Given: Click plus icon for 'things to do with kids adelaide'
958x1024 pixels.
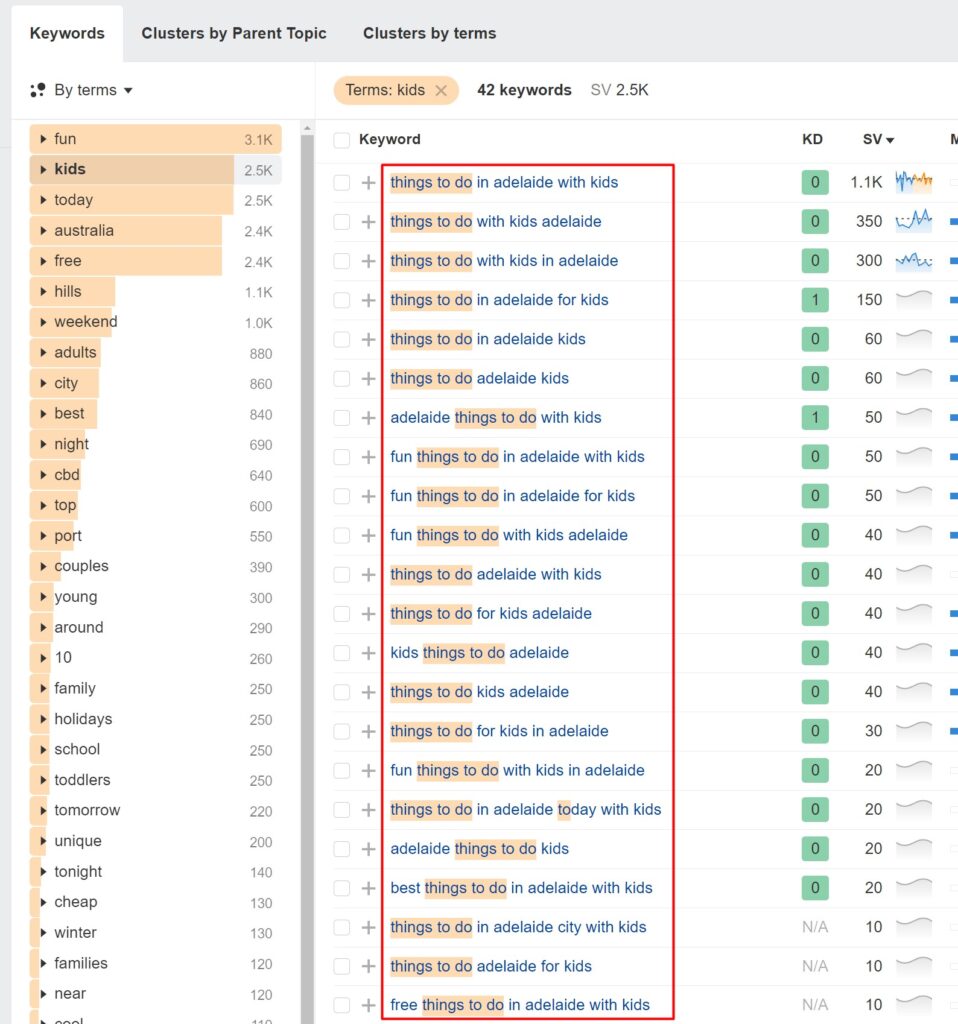Looking at the screenshot, I should pos(368,222).
